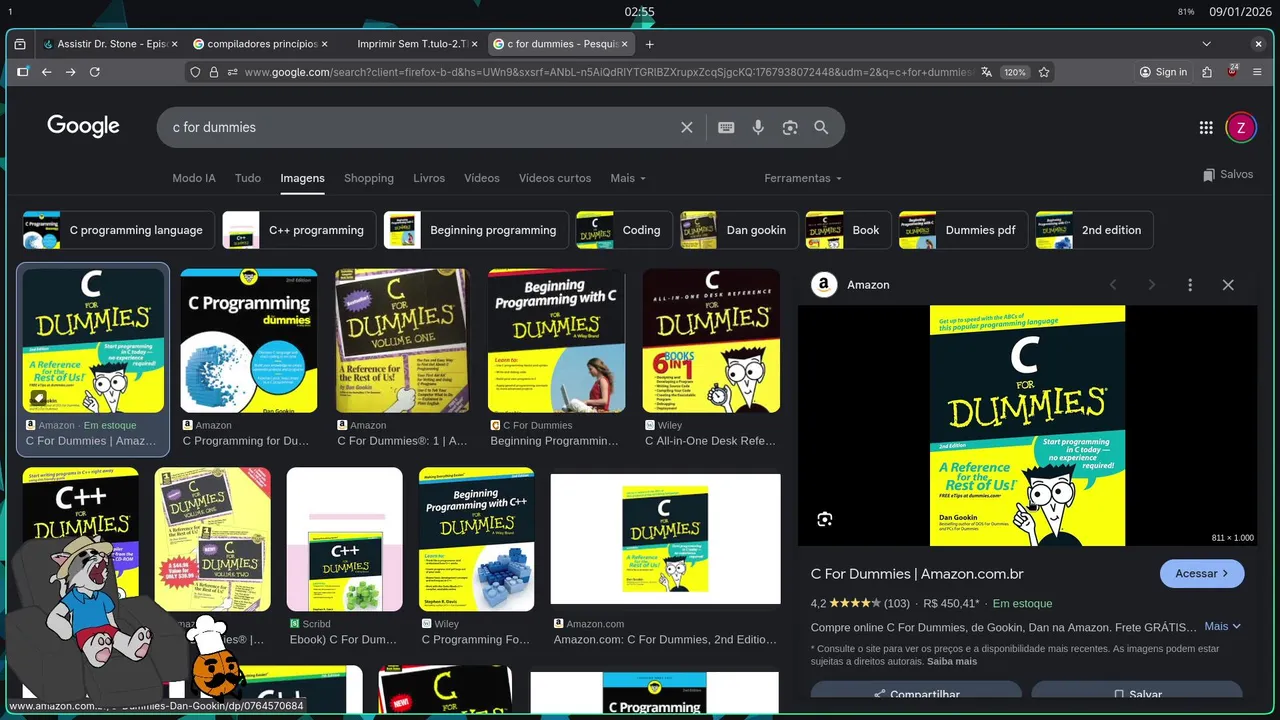
Task: Filter by C programming language chip
Action: click(x=119, y=230)
